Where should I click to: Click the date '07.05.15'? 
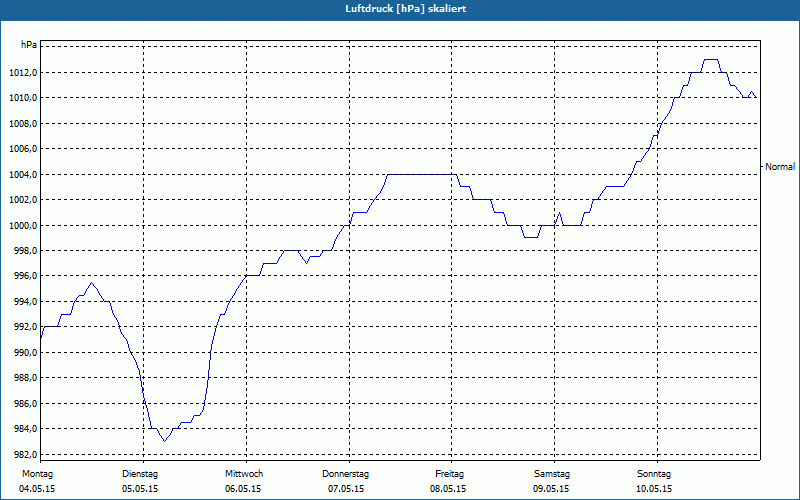pyautogui.click(x=346, y=489)
